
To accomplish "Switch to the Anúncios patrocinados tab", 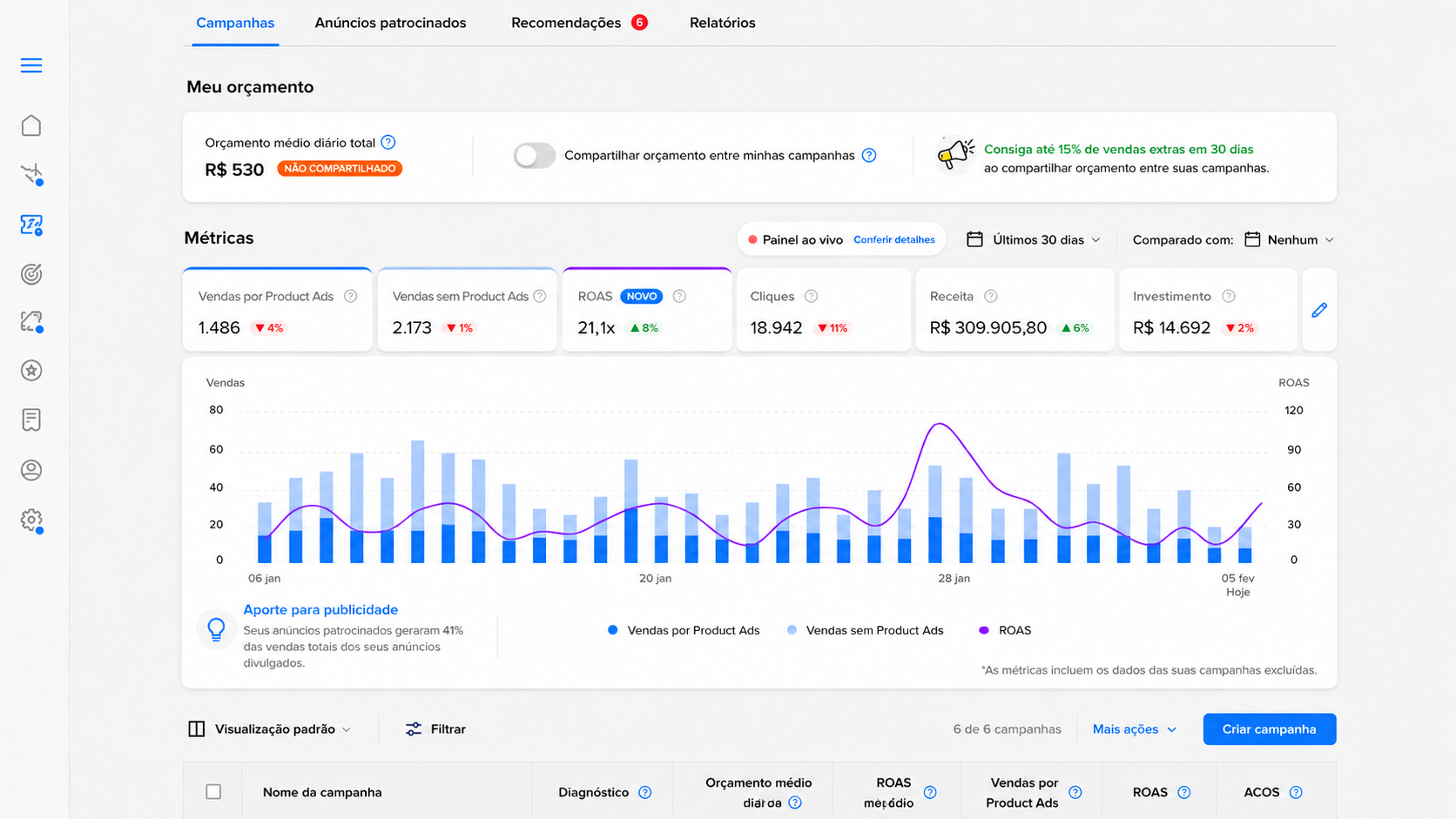I will pos(390,23).
